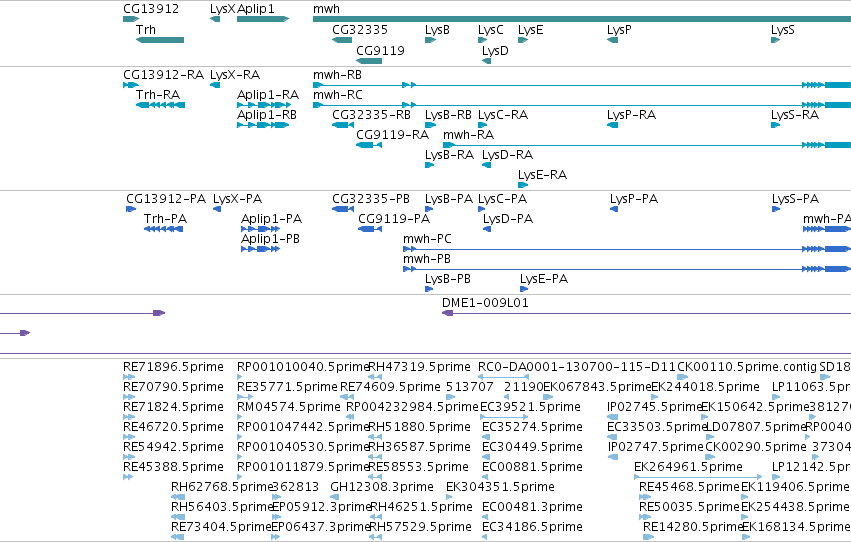Select the CG13912-PA protein

131,209
